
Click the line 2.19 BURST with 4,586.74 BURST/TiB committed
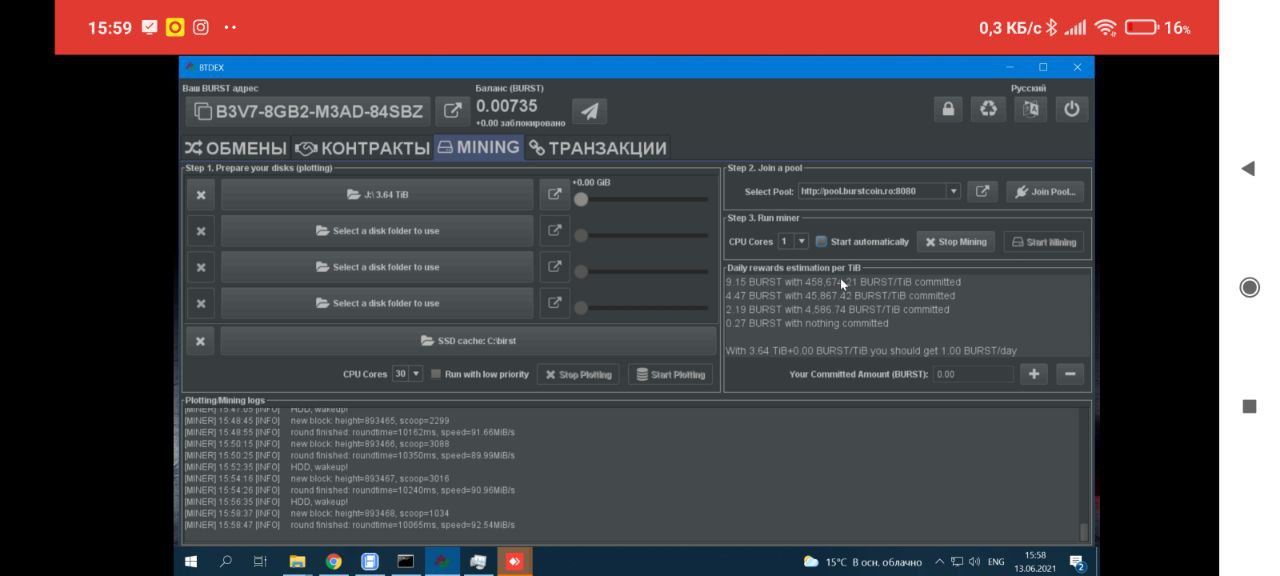[x=838, y=309]
